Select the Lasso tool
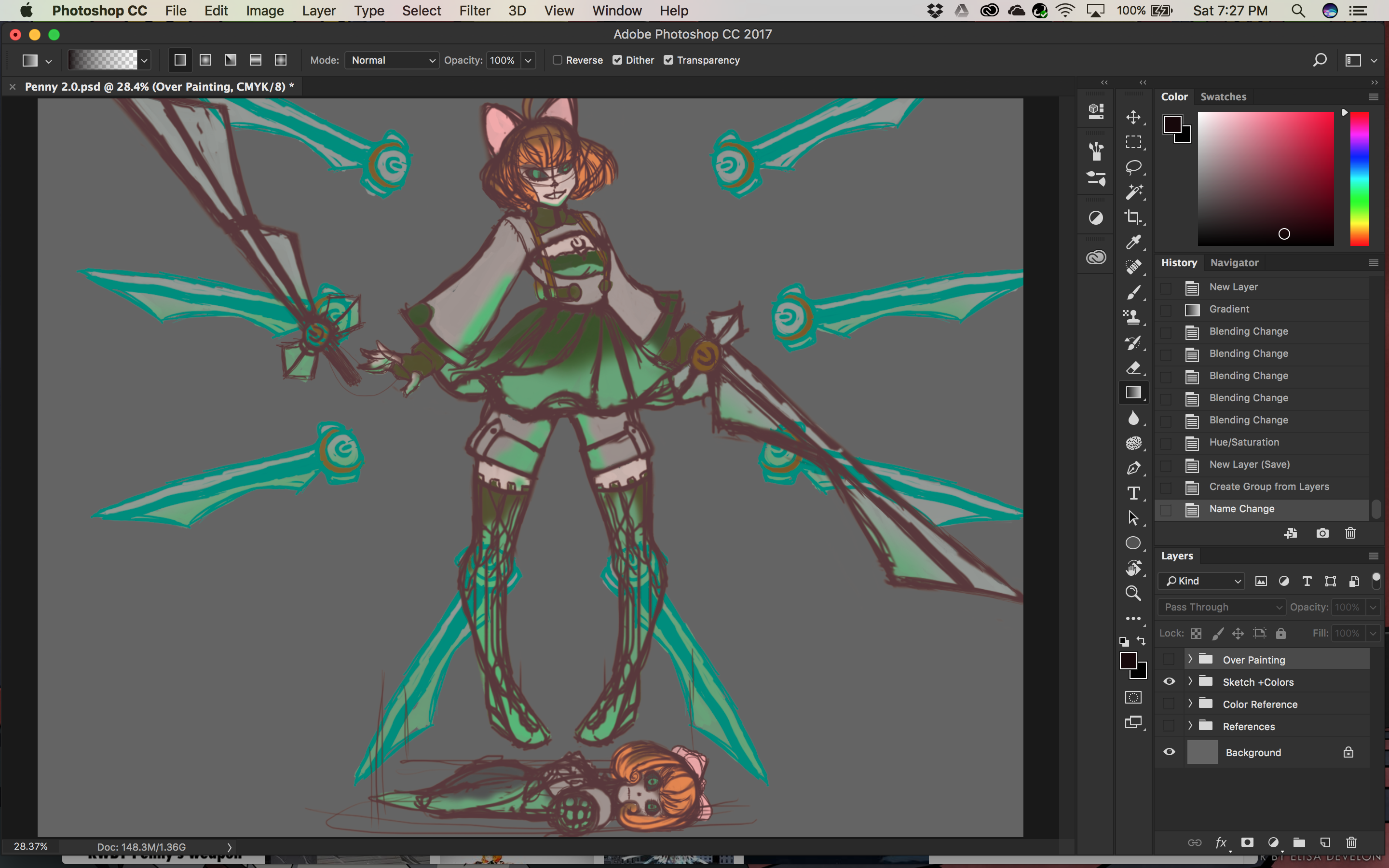Screen dimensions: 1389x868 [x=1133, y=168]
